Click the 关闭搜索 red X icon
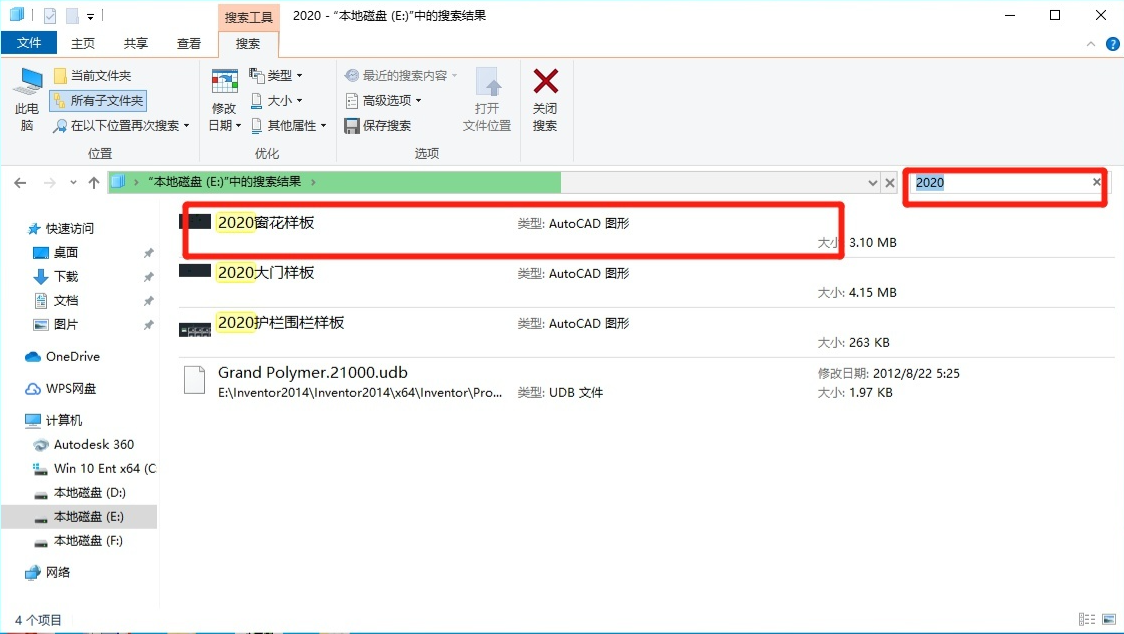Viewport: 1124px width, 634px height. point(545,84)
